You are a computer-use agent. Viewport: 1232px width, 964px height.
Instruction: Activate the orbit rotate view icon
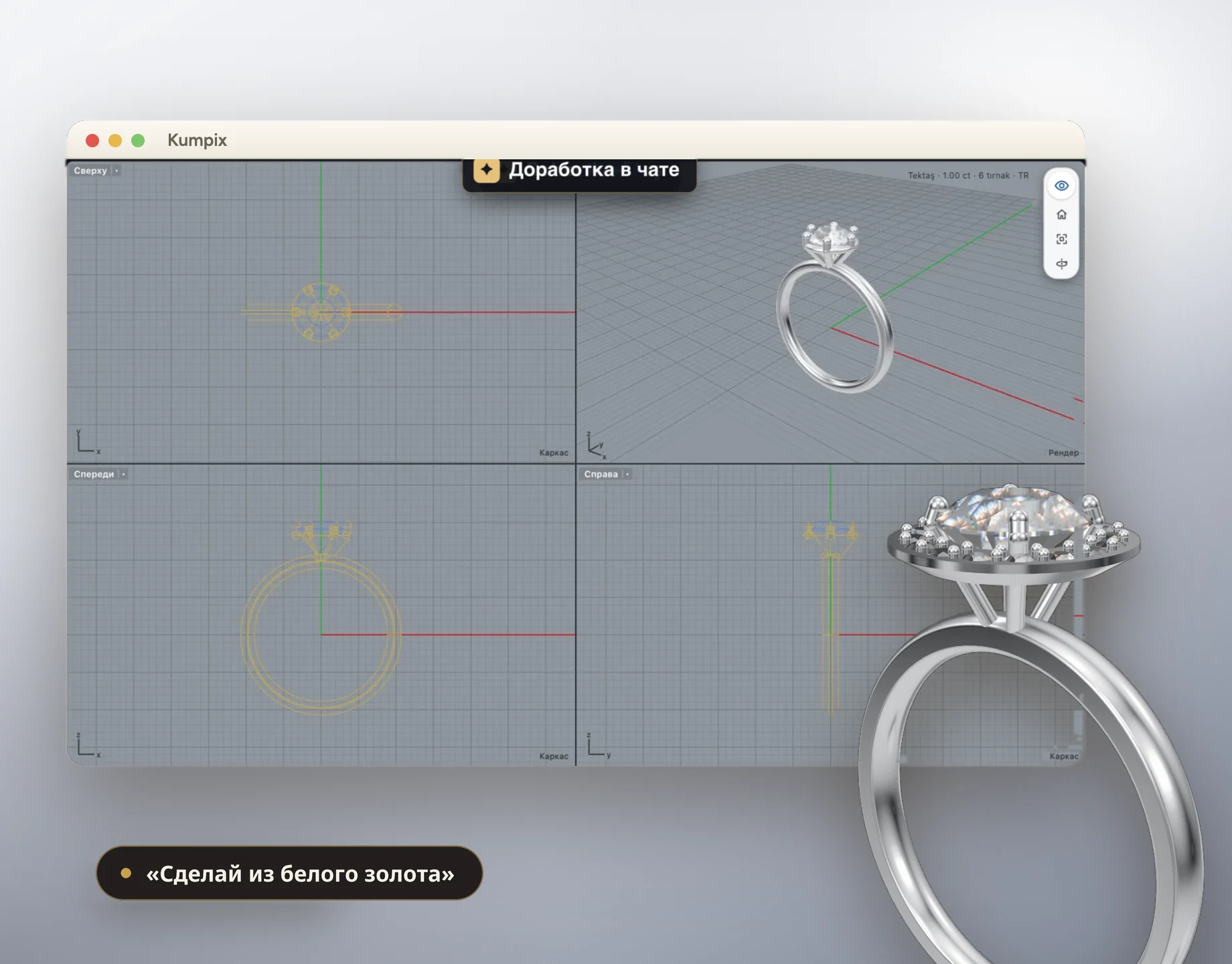[1061, 264]
